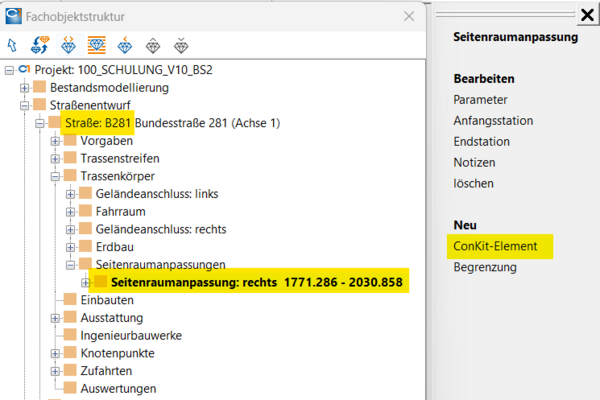
Task: Open Notizen in the side panel
Action: (474, 163)
